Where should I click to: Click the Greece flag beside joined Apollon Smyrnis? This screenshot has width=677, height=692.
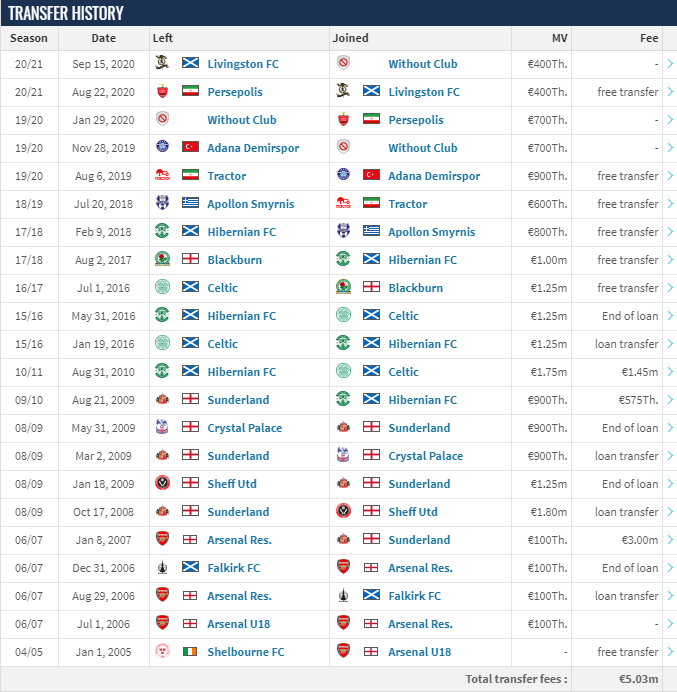(x=371, y=231)
